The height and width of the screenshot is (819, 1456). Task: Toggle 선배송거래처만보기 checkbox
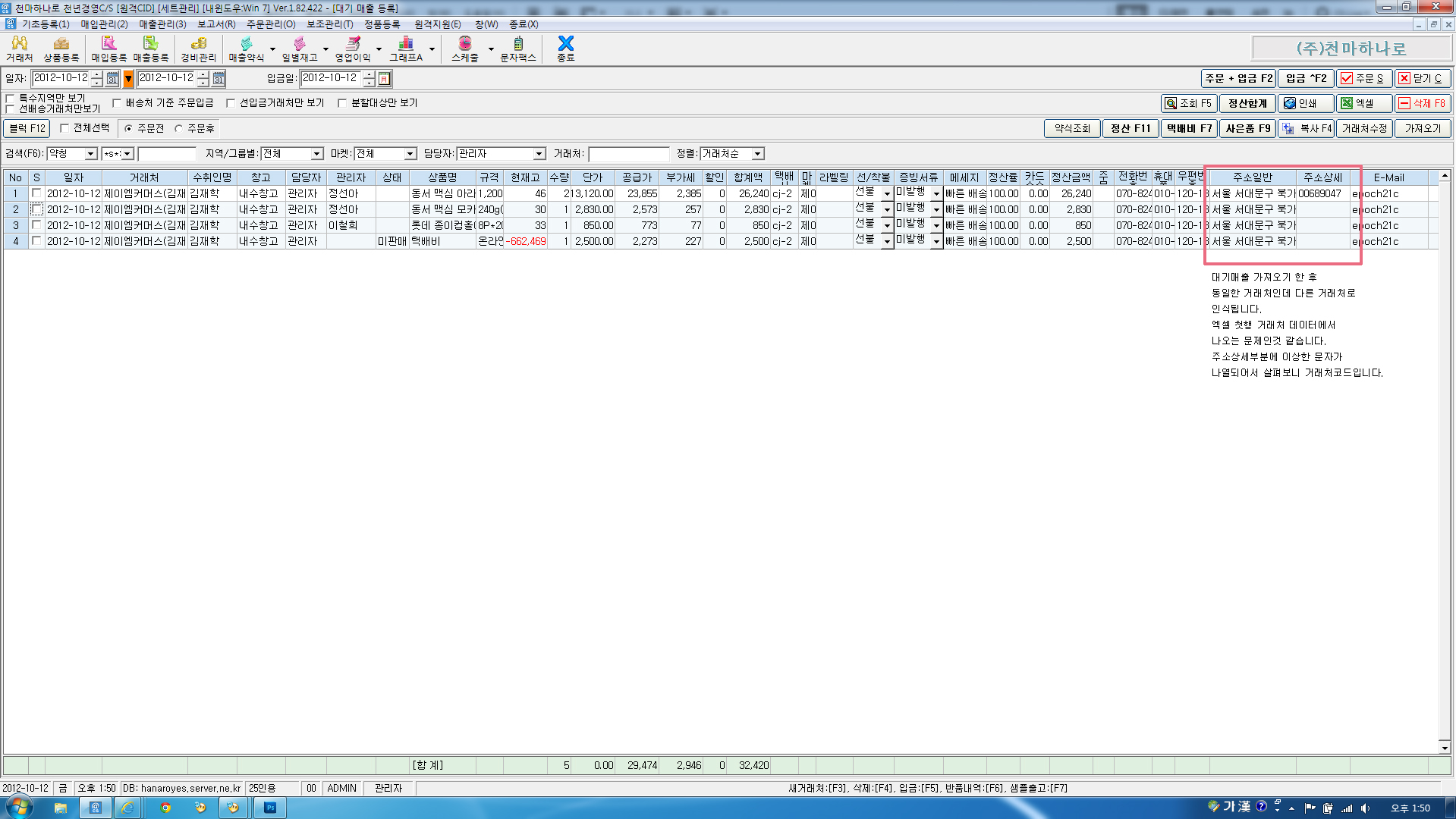(10, 109)
